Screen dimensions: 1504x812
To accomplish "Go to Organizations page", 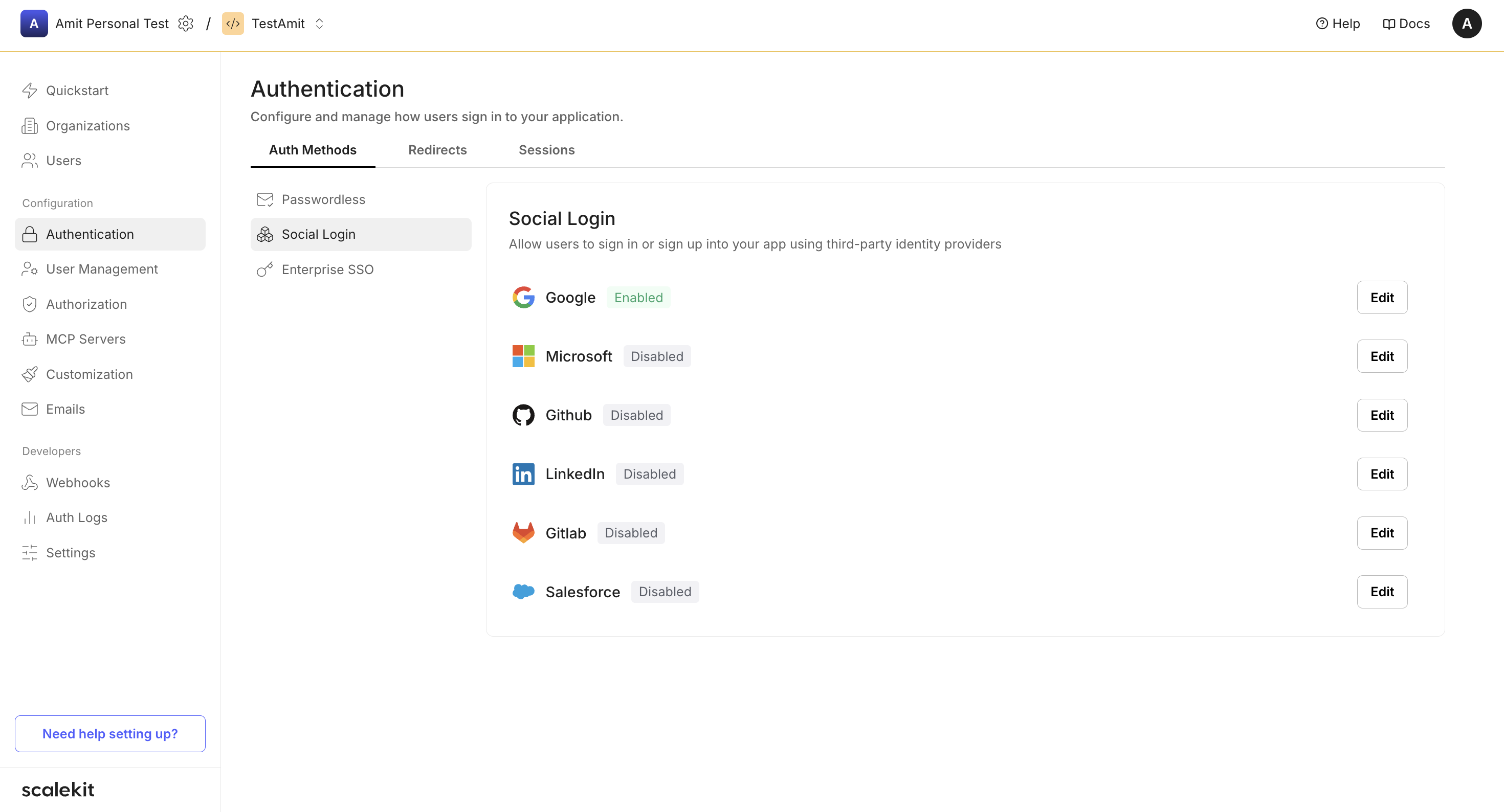I will [x=110, y=125].
